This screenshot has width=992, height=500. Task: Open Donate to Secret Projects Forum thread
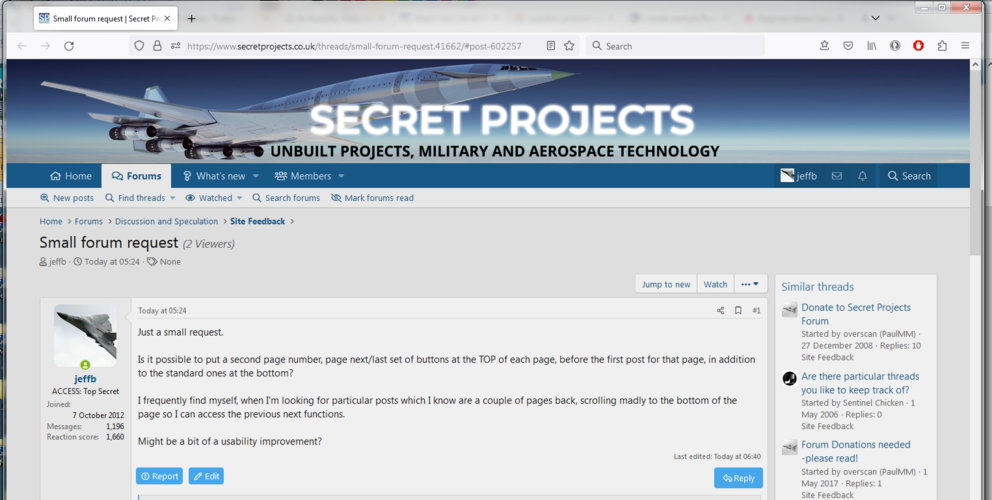pyautogui.click(x=856, y=314)
